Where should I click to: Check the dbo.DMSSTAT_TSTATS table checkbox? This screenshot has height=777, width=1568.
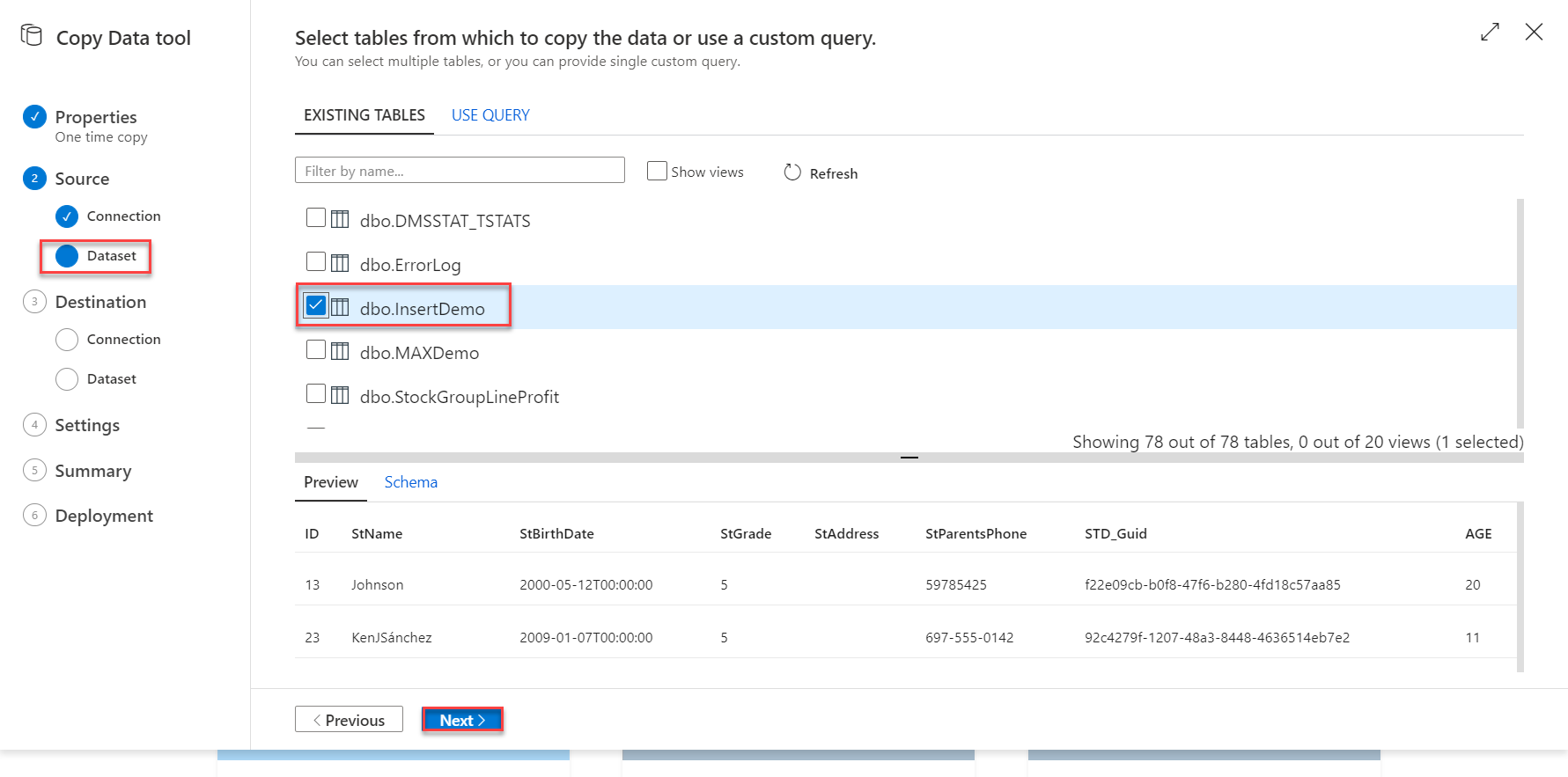(x=316, y=218)
